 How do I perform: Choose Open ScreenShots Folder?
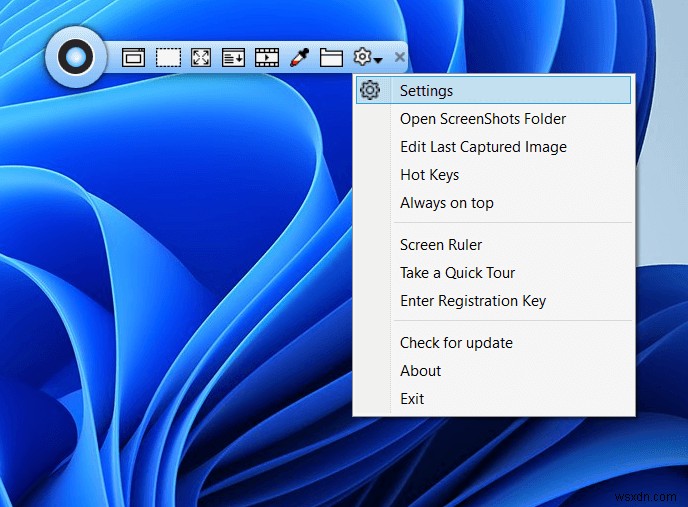(494, 119)
